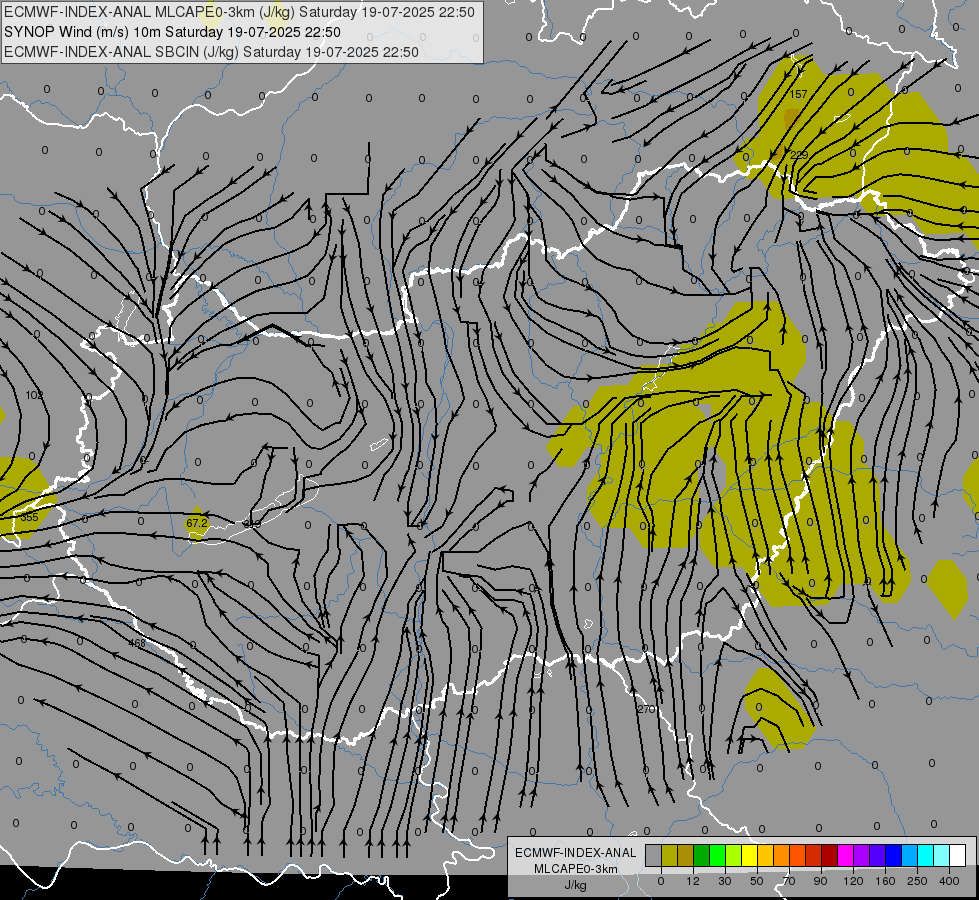Click the legend tick value '120'
979x900 pixels.
[x=854, y=881]
